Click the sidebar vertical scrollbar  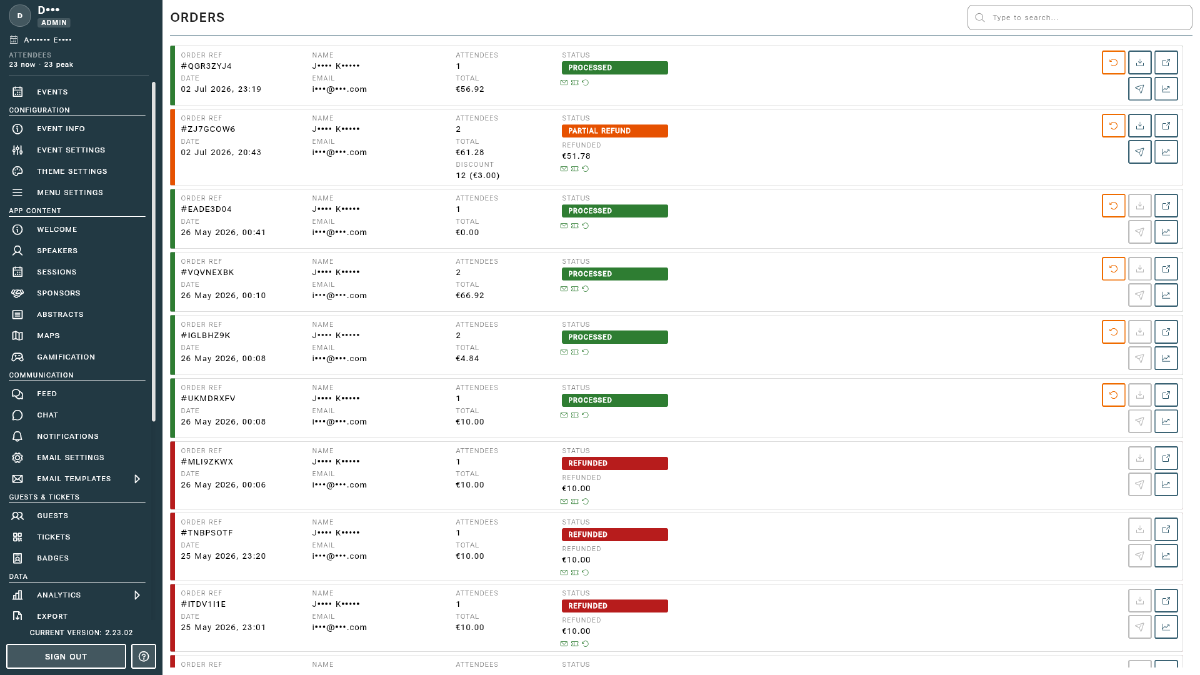[153, 250]
